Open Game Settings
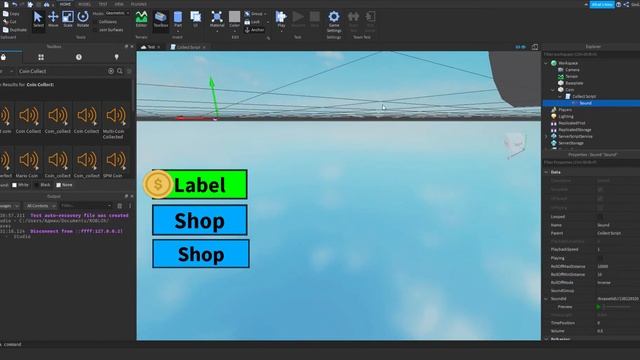The height and width of the screenshot is (360, 640). [x=333, y=22]
